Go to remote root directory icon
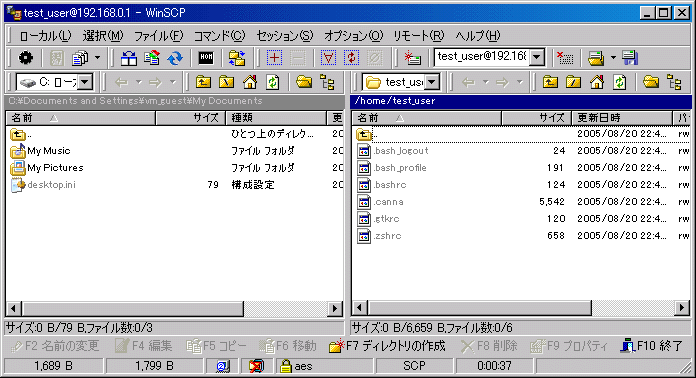Screen dimensions: 696x378 573,82
